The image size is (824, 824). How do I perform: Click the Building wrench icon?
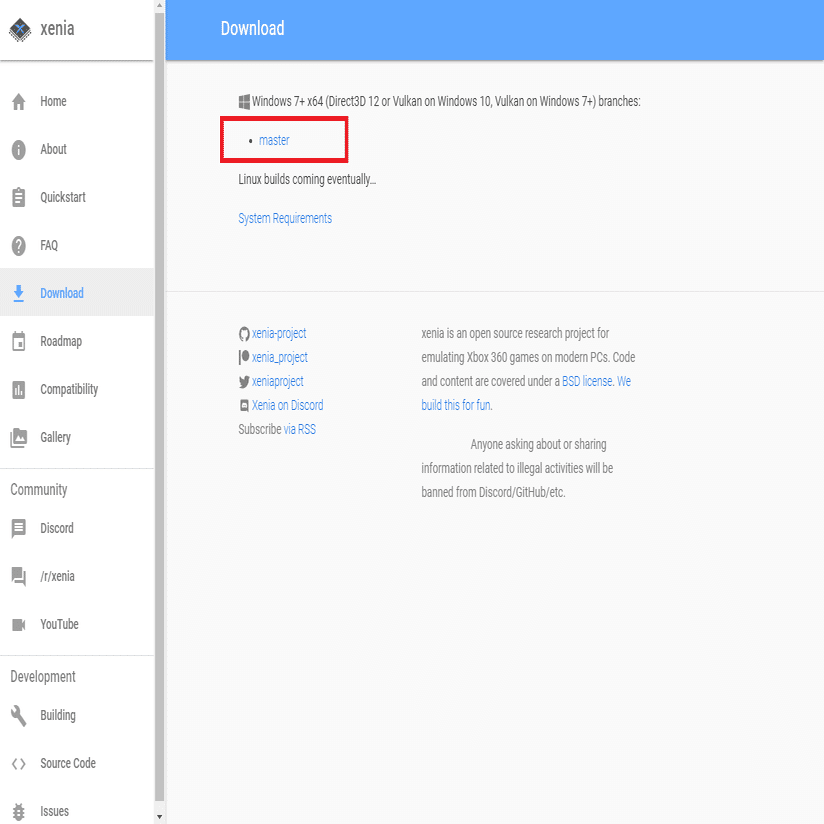click(x=19, y=715)
